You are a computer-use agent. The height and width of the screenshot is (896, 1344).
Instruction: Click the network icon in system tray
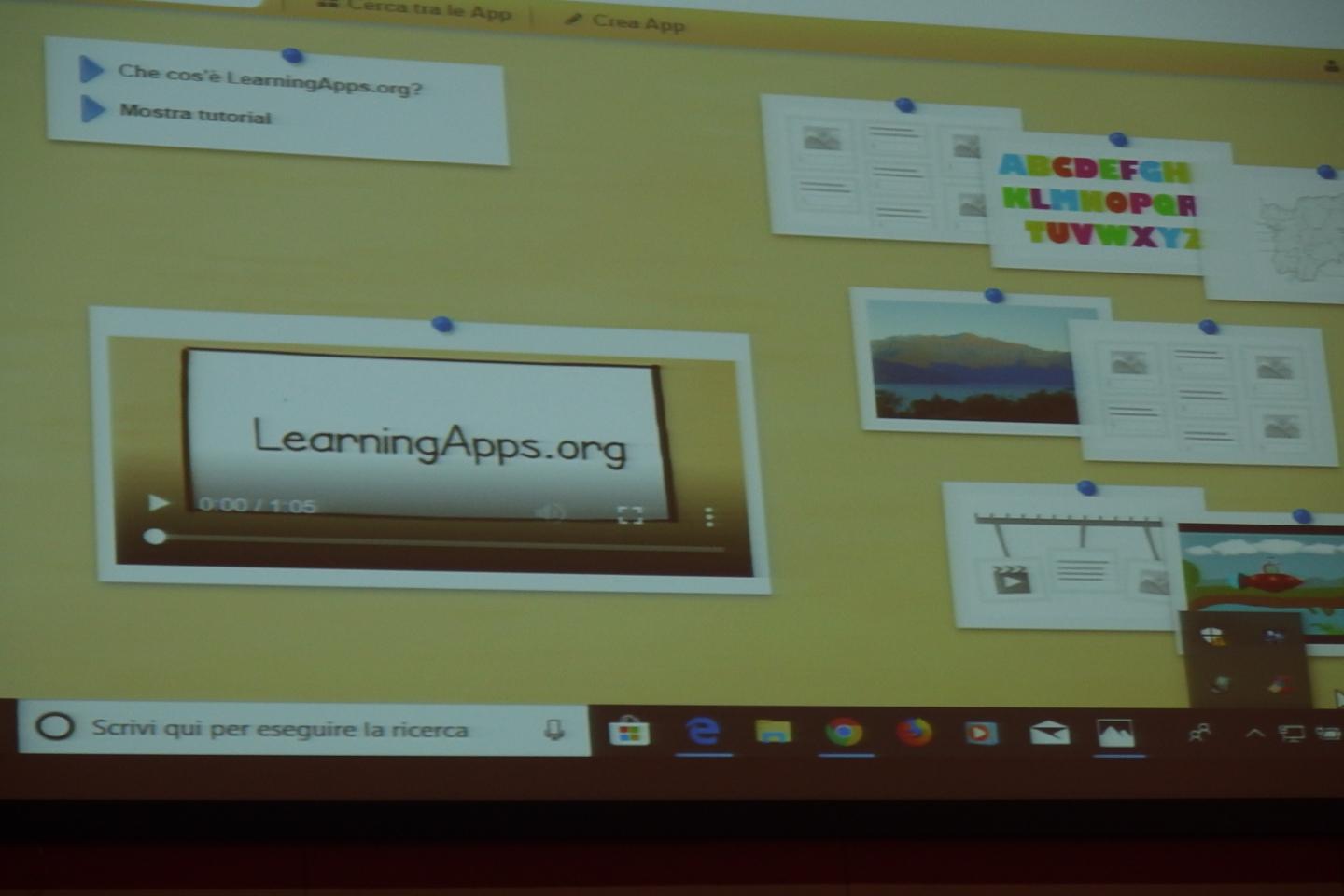click(x=1293, y=735)
